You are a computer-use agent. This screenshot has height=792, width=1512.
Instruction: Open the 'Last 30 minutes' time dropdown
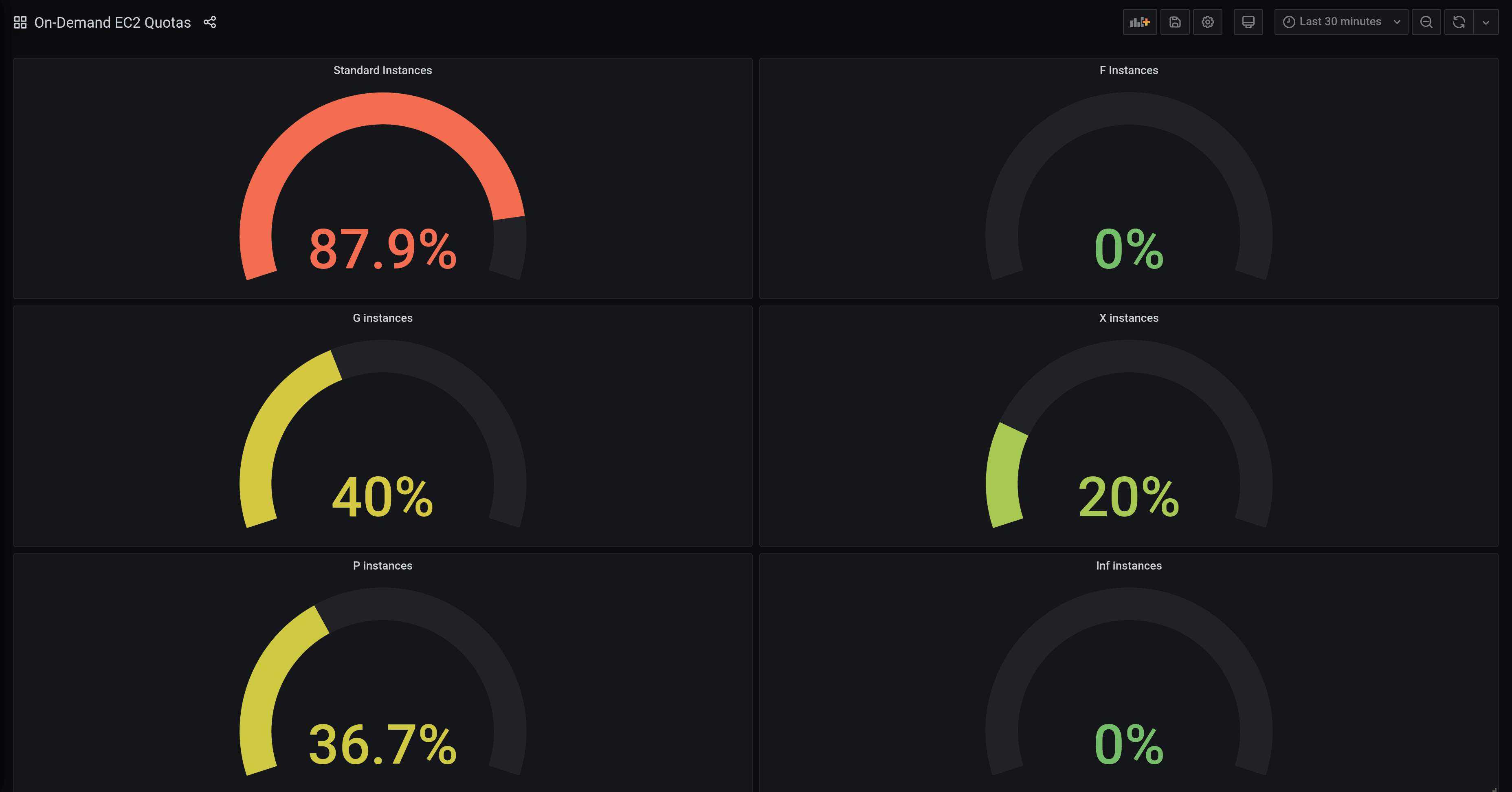tap(1340, 22)
